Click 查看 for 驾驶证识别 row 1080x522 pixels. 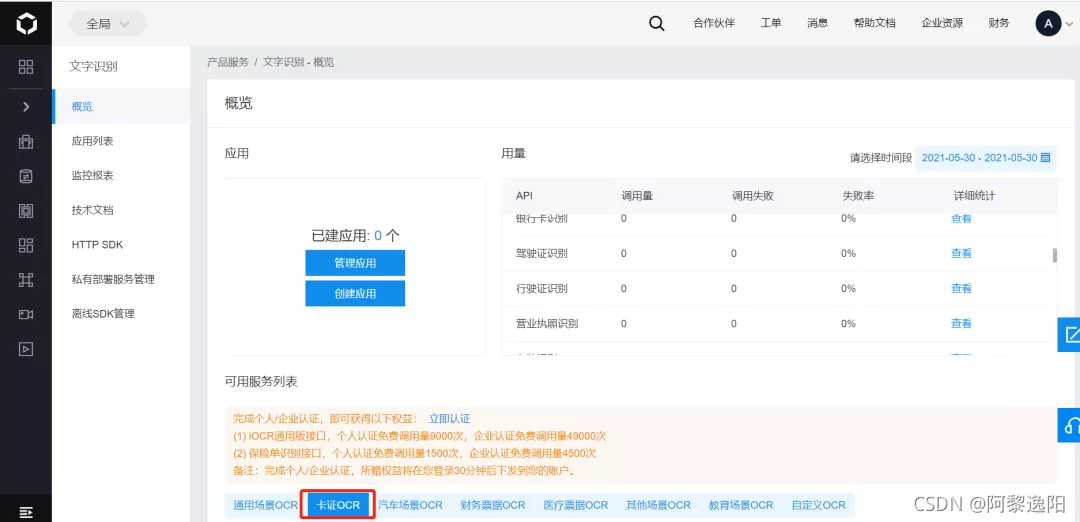961,253
